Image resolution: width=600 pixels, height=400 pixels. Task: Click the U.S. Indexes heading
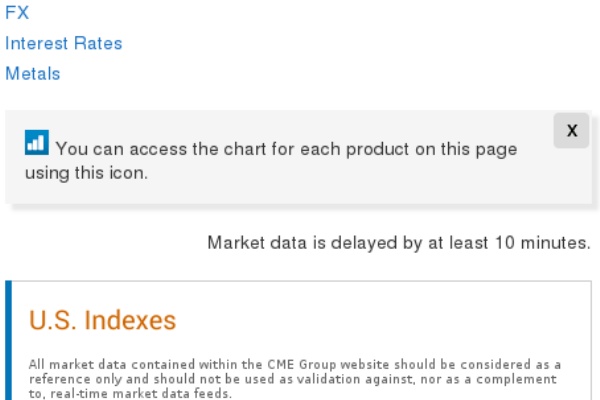coord(102,320)
